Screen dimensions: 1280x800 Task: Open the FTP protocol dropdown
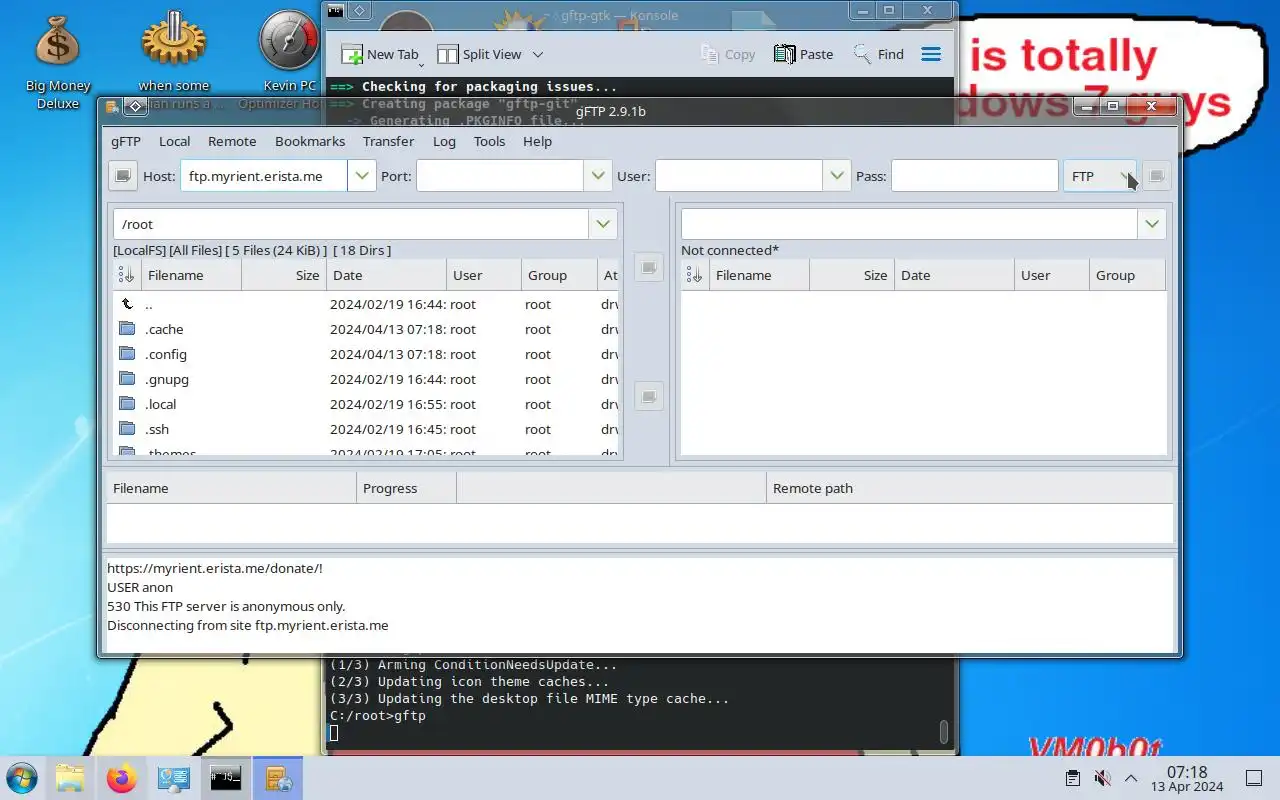coord(1100,176)
